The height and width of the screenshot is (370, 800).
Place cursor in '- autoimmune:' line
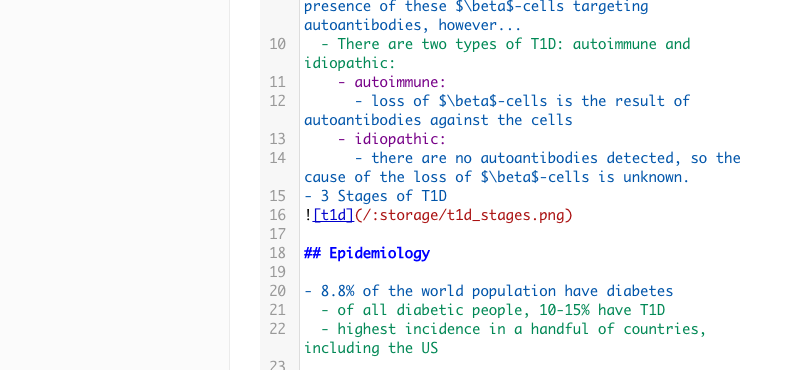click(x=392, y=82)
